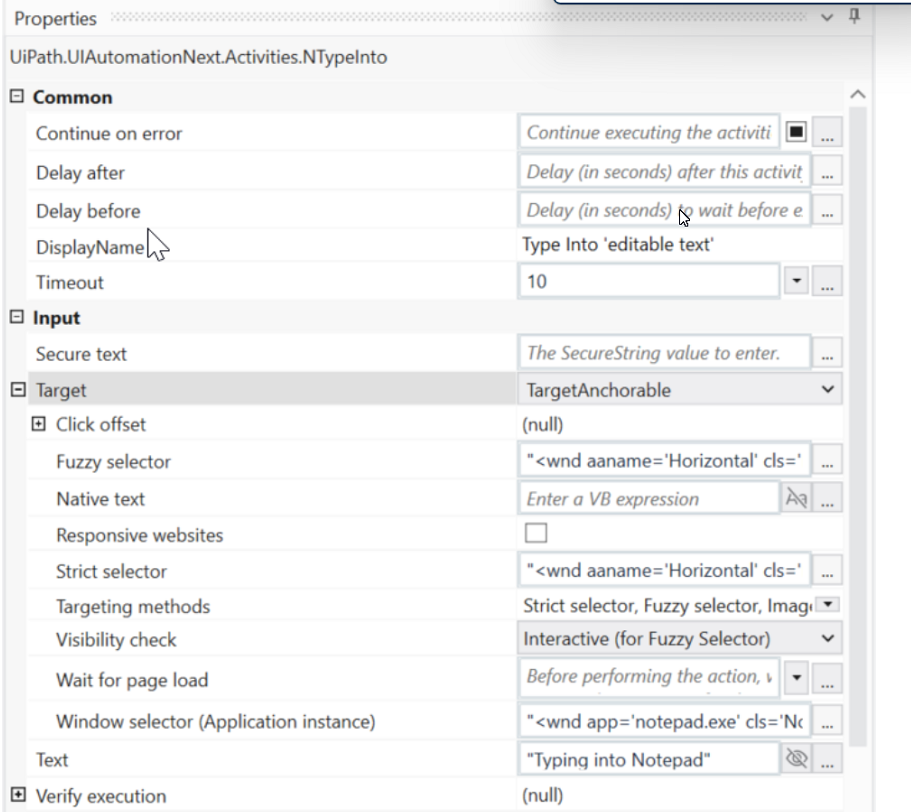The height and width of the screenshot is (812, 911).
Task: Enable the Responsive websites checkbox
Action: pos(536,533)
